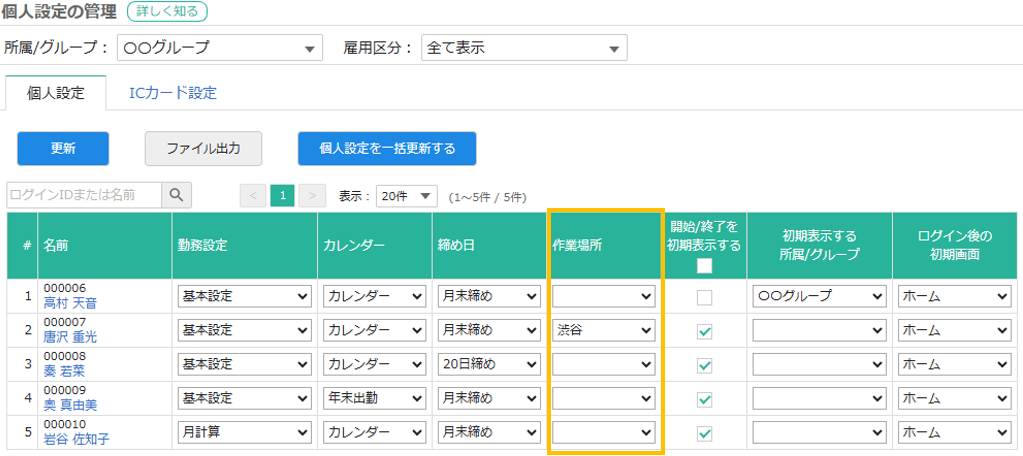Screen dimensions: 1023x456
Task: Open ログイン後の初期画面 dropdown for 岩谷 佐知子
Action: pyautogui.click(x=954, y=432)
